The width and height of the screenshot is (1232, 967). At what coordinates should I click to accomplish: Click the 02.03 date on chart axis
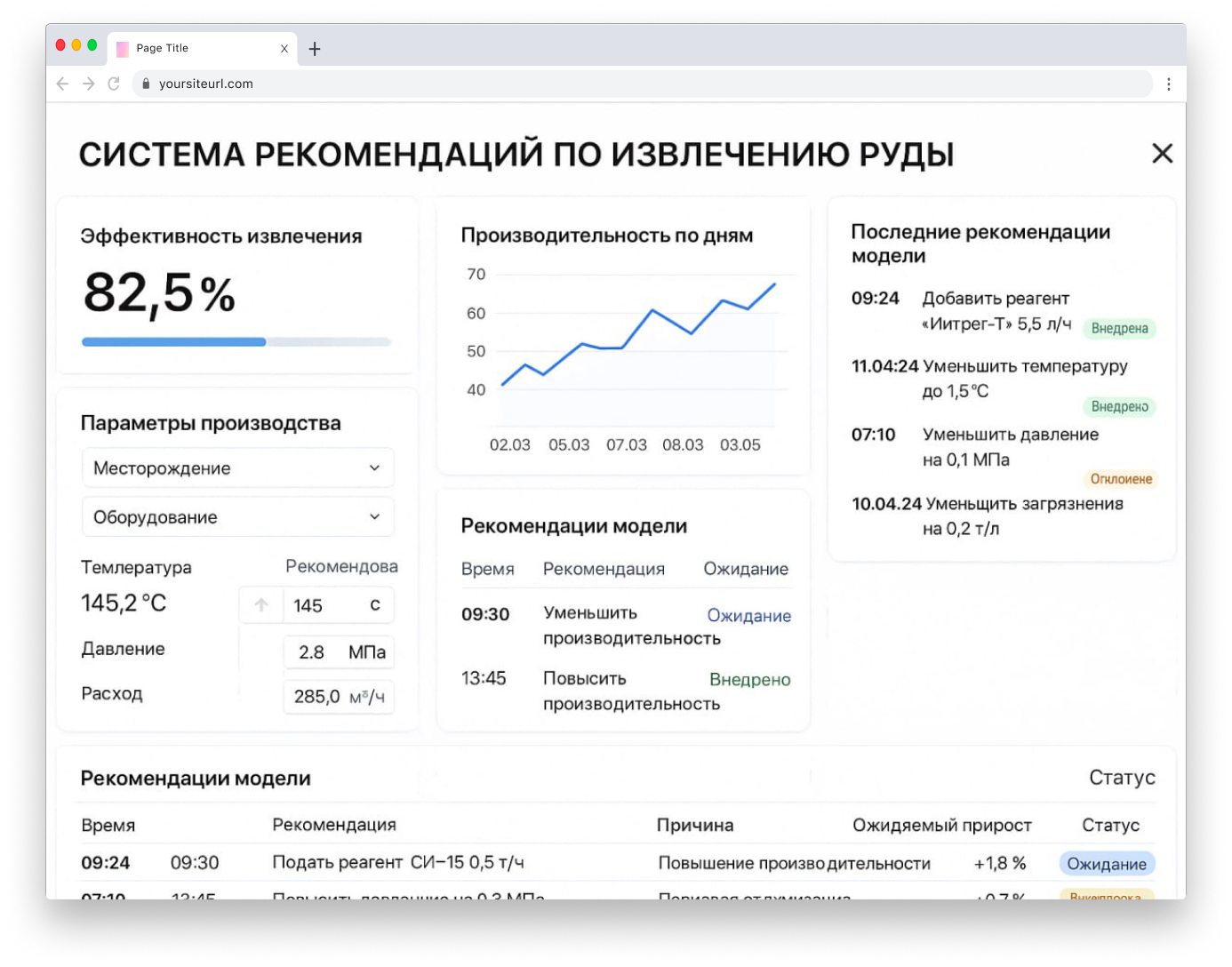pos(509,444)
